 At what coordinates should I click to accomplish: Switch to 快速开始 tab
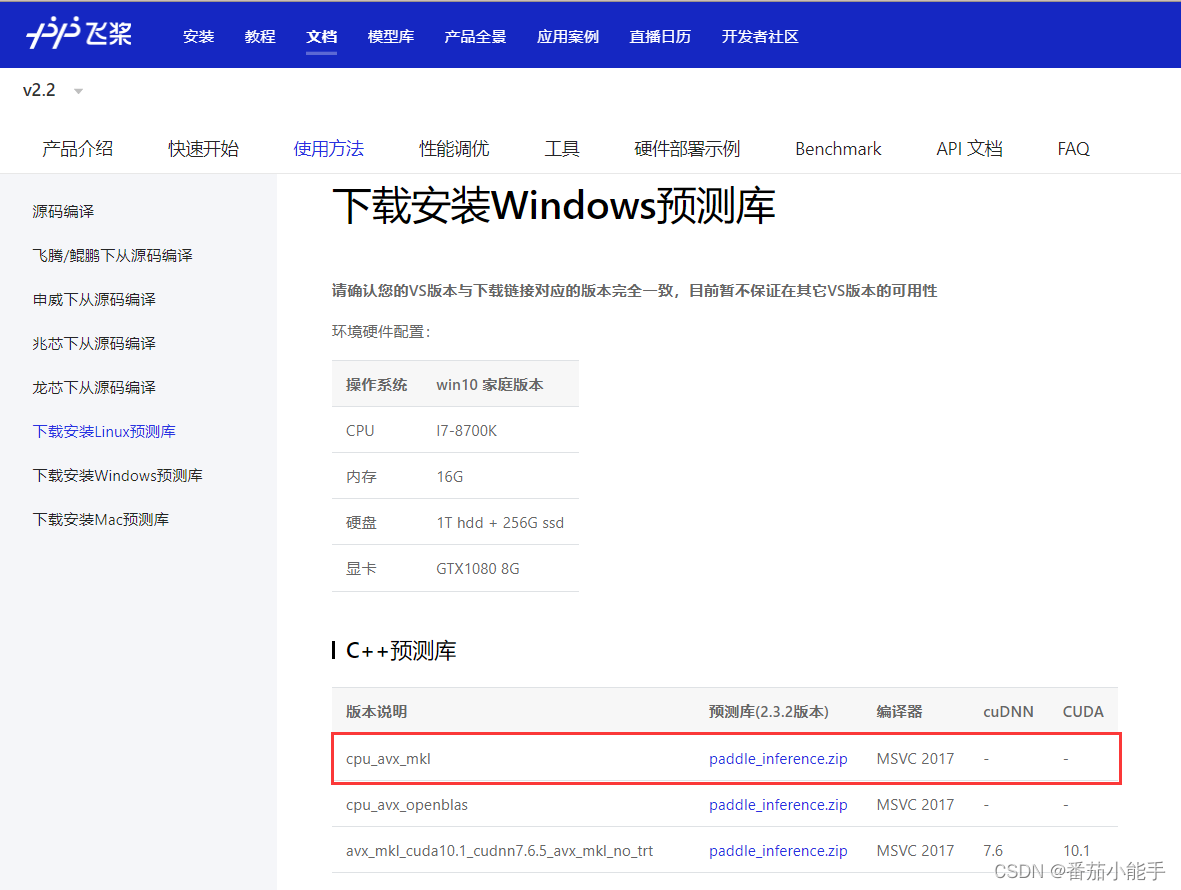click(203, 148)
